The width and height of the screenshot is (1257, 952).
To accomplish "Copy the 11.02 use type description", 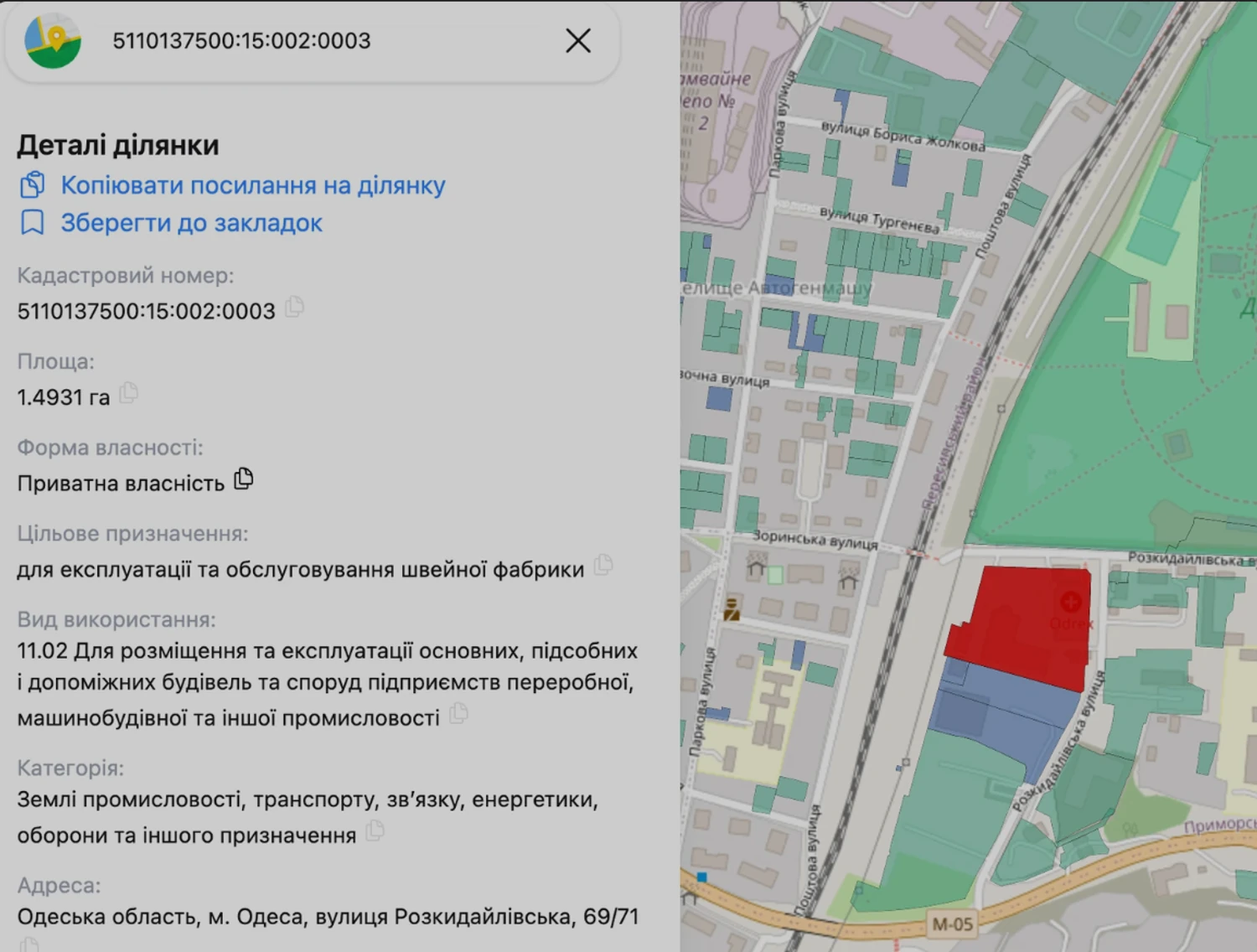I will tap(458, 714).
